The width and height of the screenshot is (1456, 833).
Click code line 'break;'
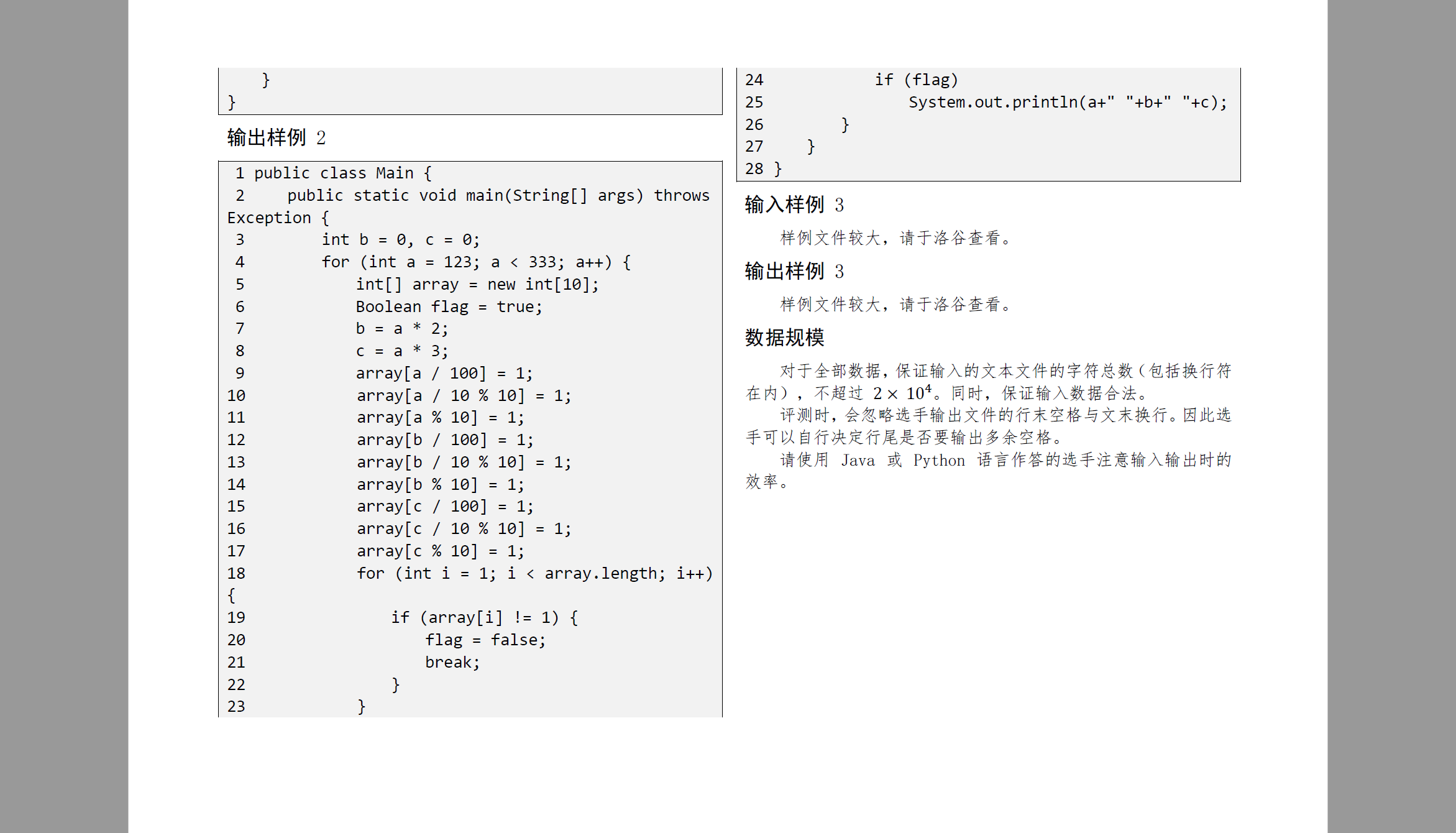[x=452, y=663]
